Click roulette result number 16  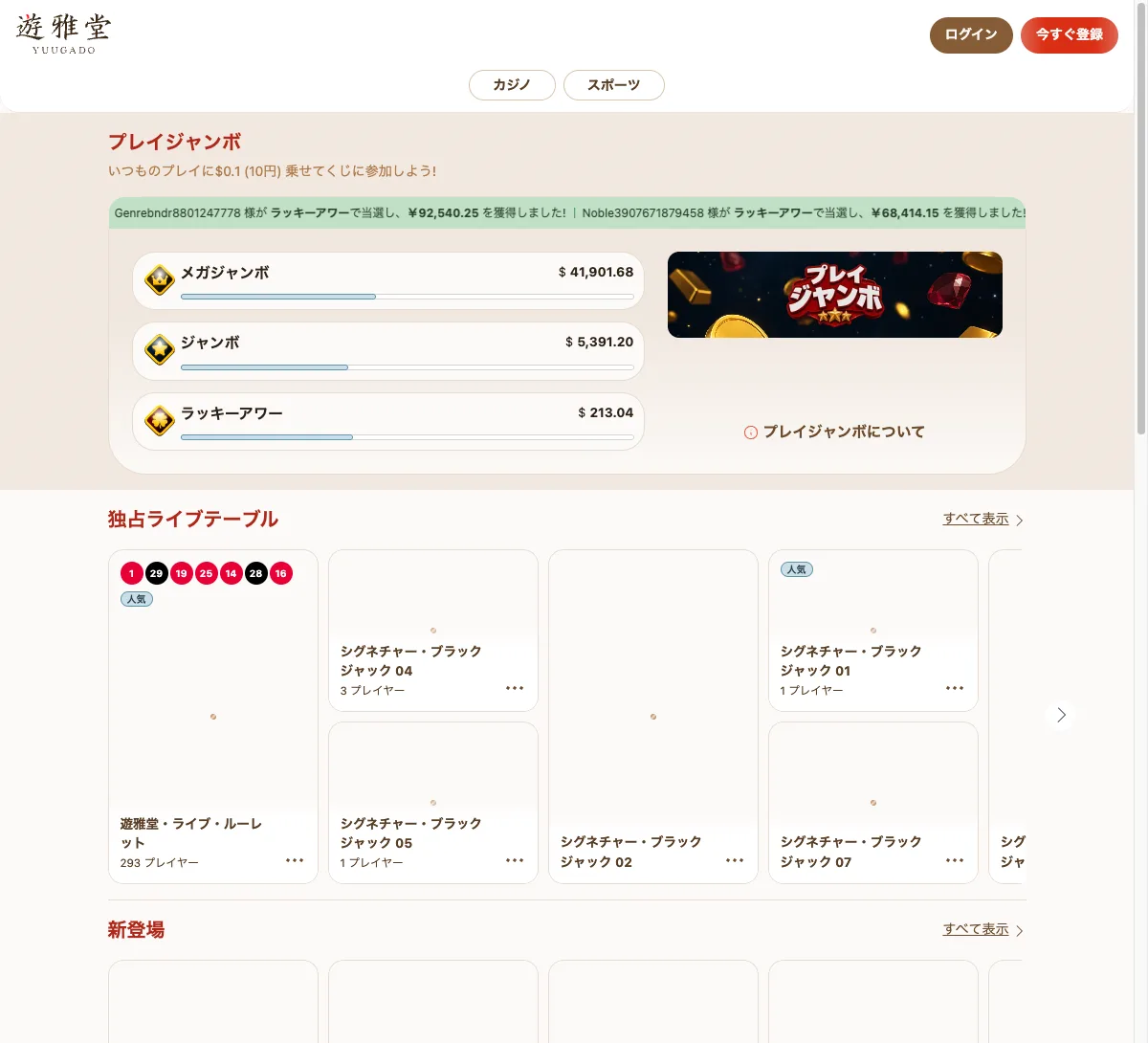(x=281, y=573)
